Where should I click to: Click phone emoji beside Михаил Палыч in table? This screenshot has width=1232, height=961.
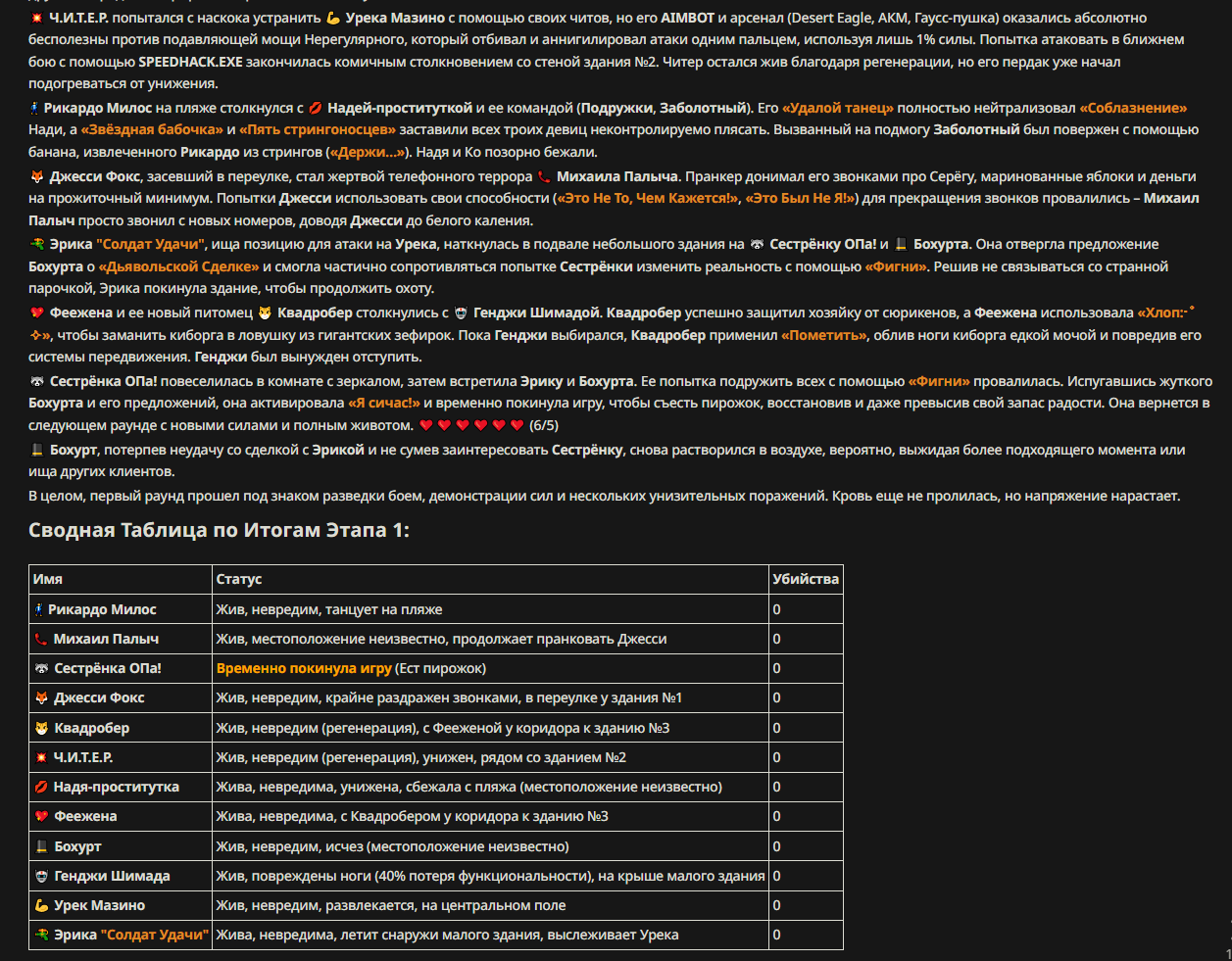point(40,639)
